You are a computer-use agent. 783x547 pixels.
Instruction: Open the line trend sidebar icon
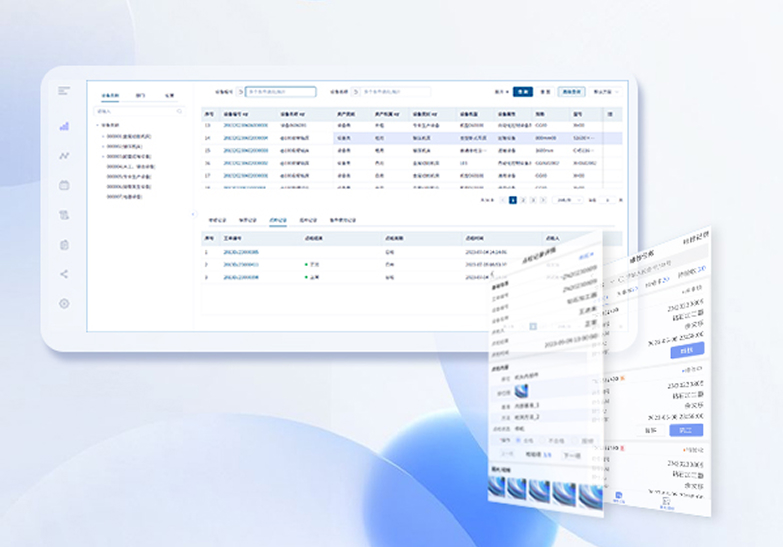[x=64, y=156]
